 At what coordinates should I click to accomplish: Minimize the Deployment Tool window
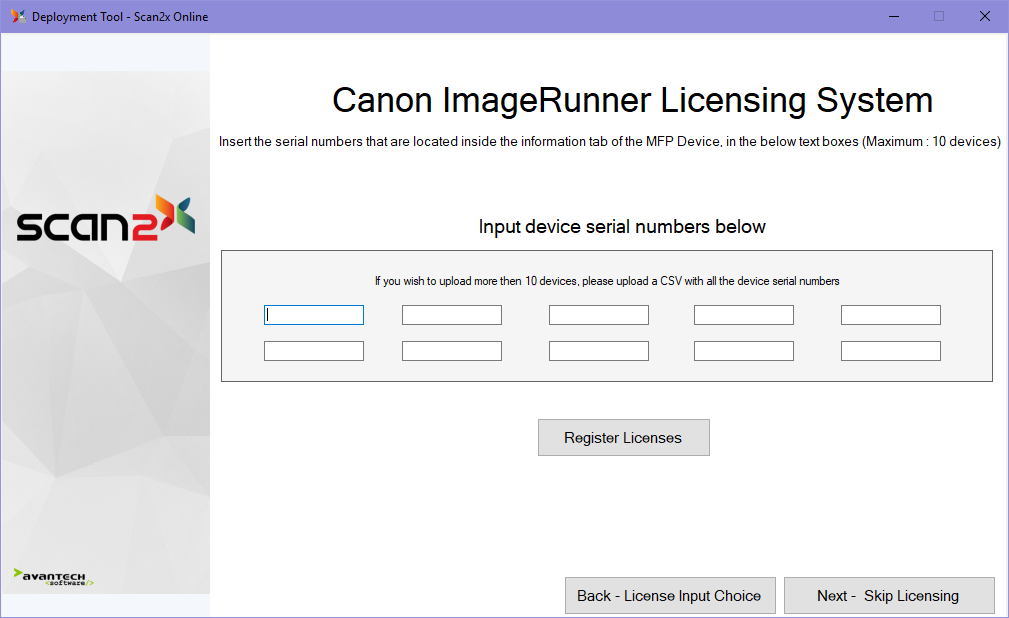pyautogui.click(x=892, y=16)
